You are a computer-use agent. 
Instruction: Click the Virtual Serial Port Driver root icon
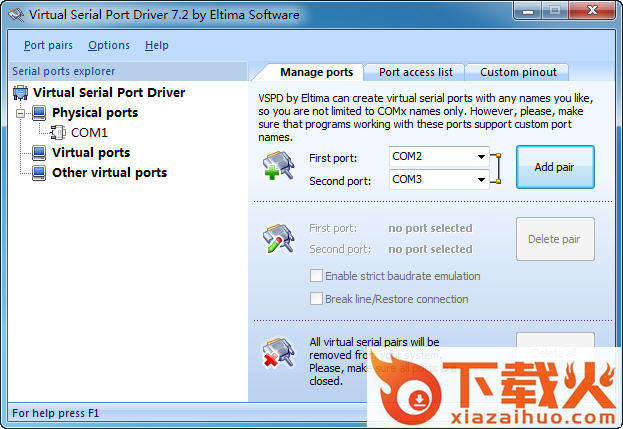[20, 93]
